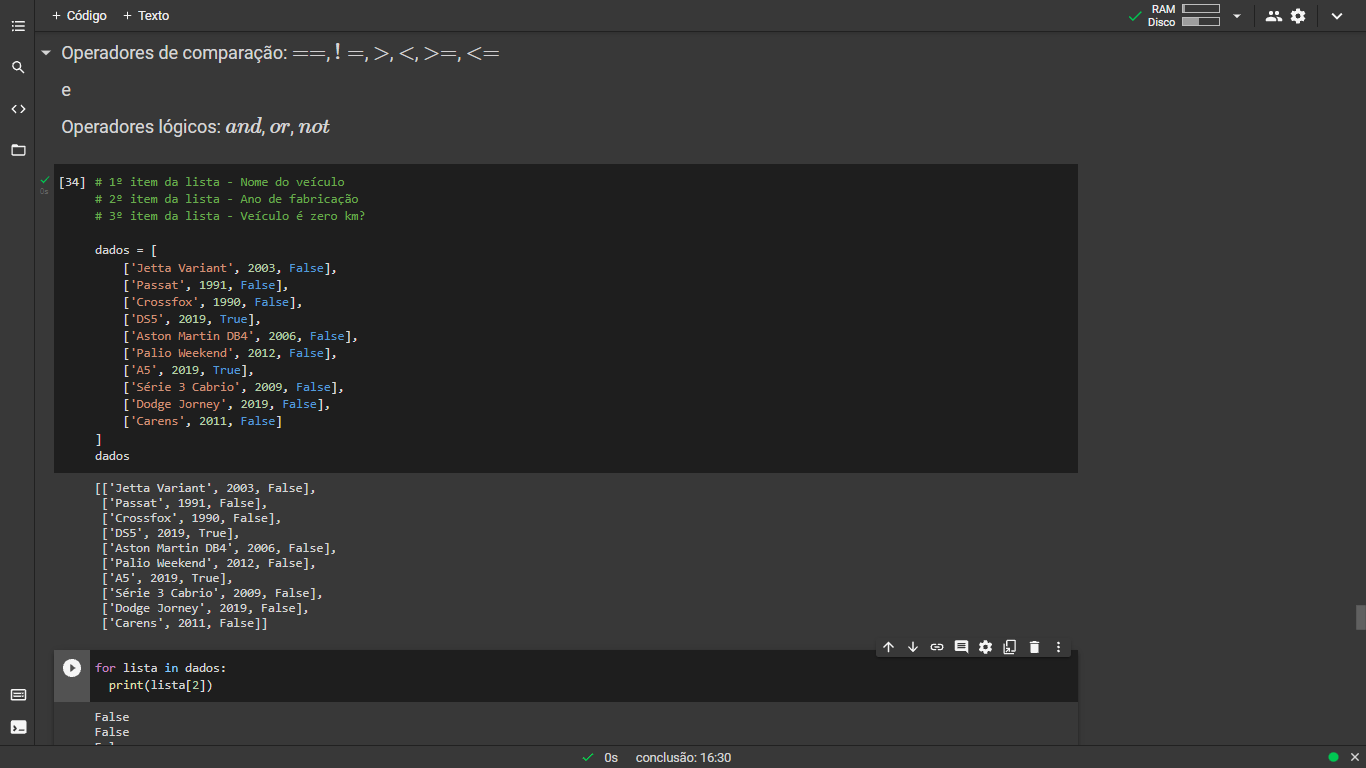The width and height of the screenshot is (1366, 768).
Task: Open the terminal icon in sidebar
Action: tap(18, 727)
